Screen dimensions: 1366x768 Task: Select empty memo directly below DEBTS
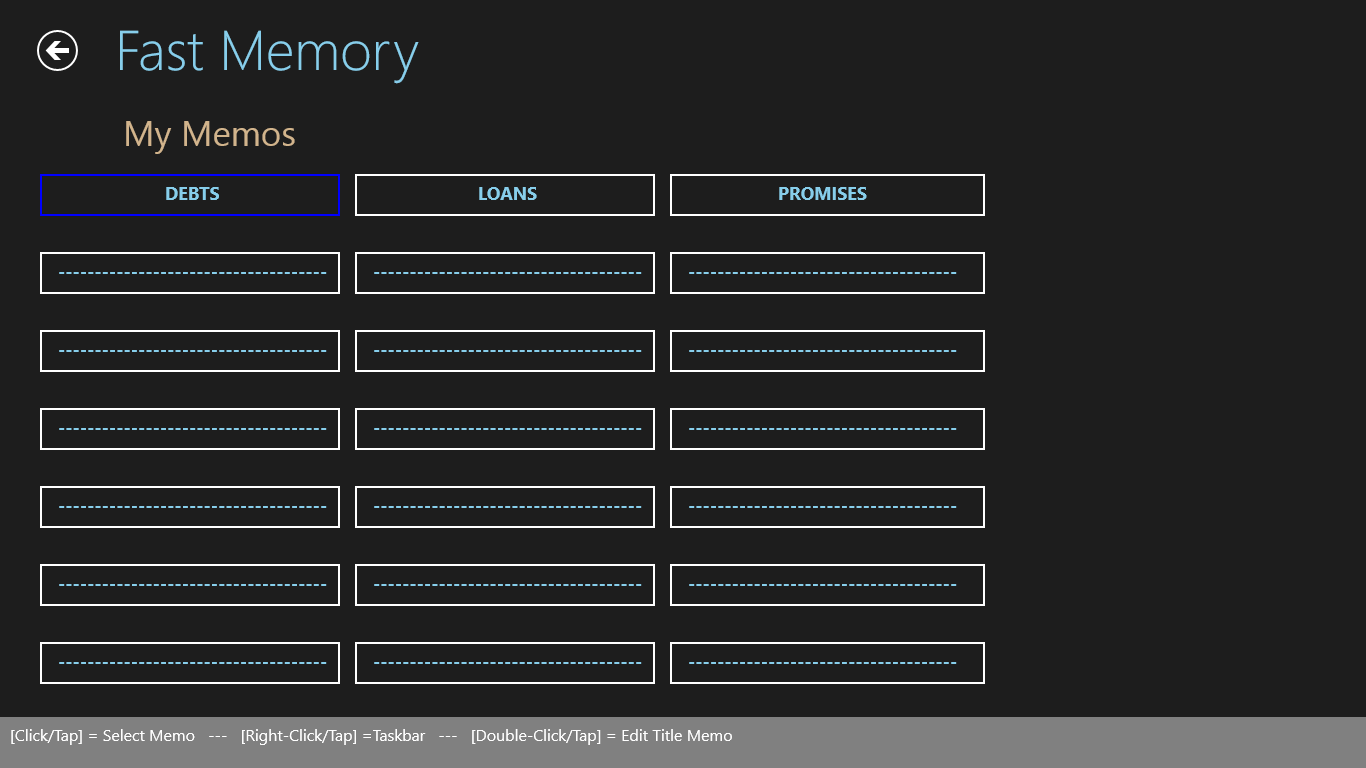[190, 273]
